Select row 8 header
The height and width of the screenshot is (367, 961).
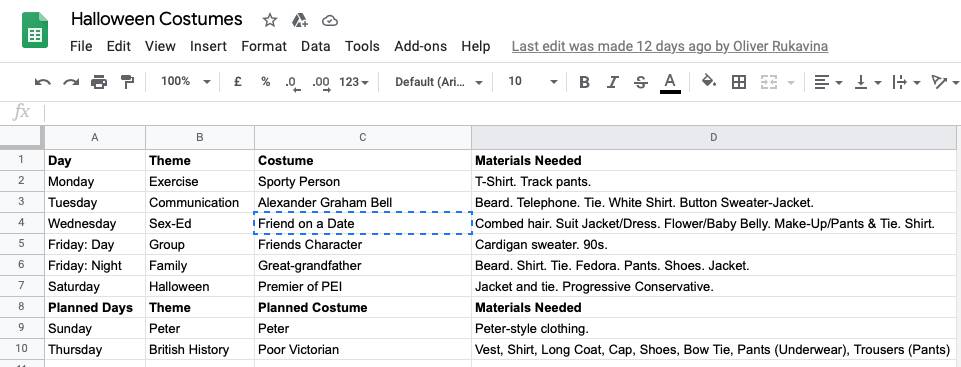(x=21, y=307)
